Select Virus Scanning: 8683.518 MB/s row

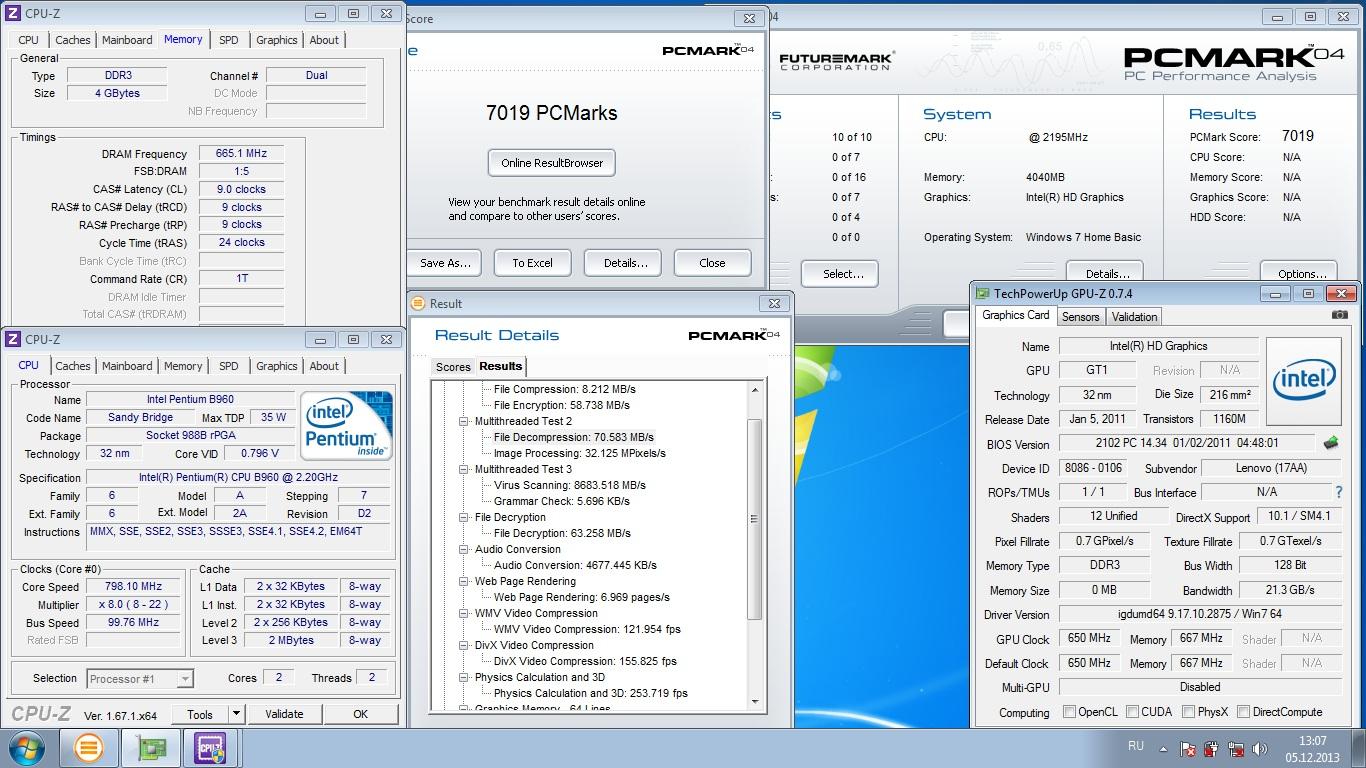coord(569,485)
